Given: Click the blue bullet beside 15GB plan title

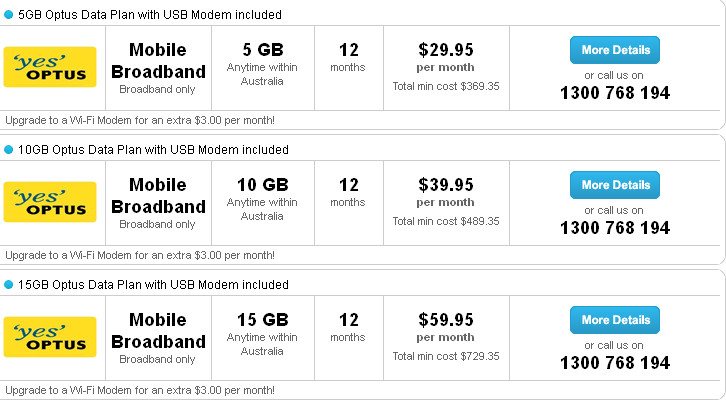Looking at the screenshot, I should point(8,285).
